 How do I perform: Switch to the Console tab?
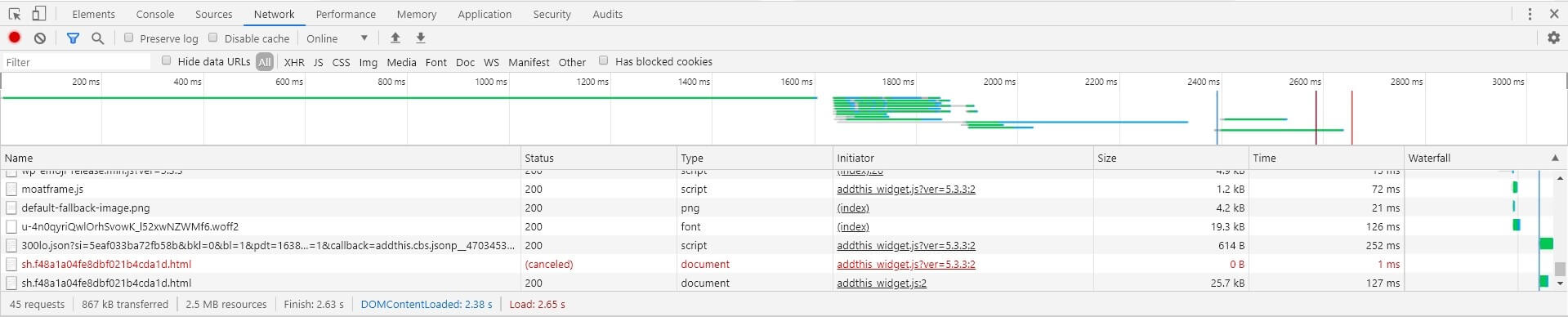click(x=155, y=14)
